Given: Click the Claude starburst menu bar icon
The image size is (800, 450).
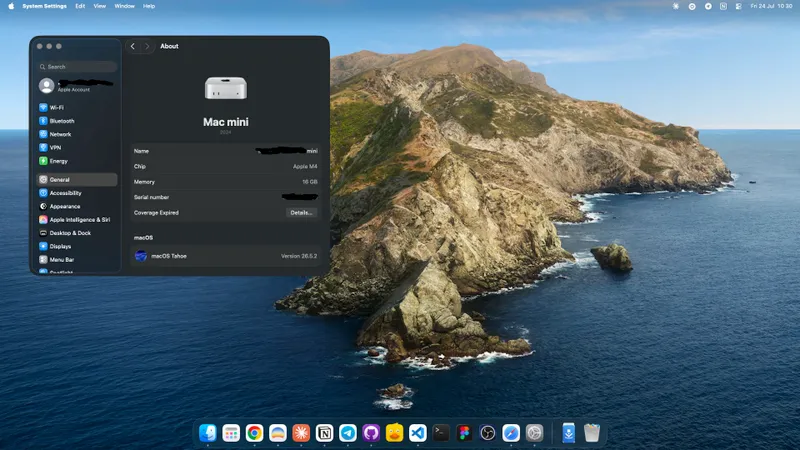Looking at the screenshot, I should pyautogui.click(x=676, y=6).
